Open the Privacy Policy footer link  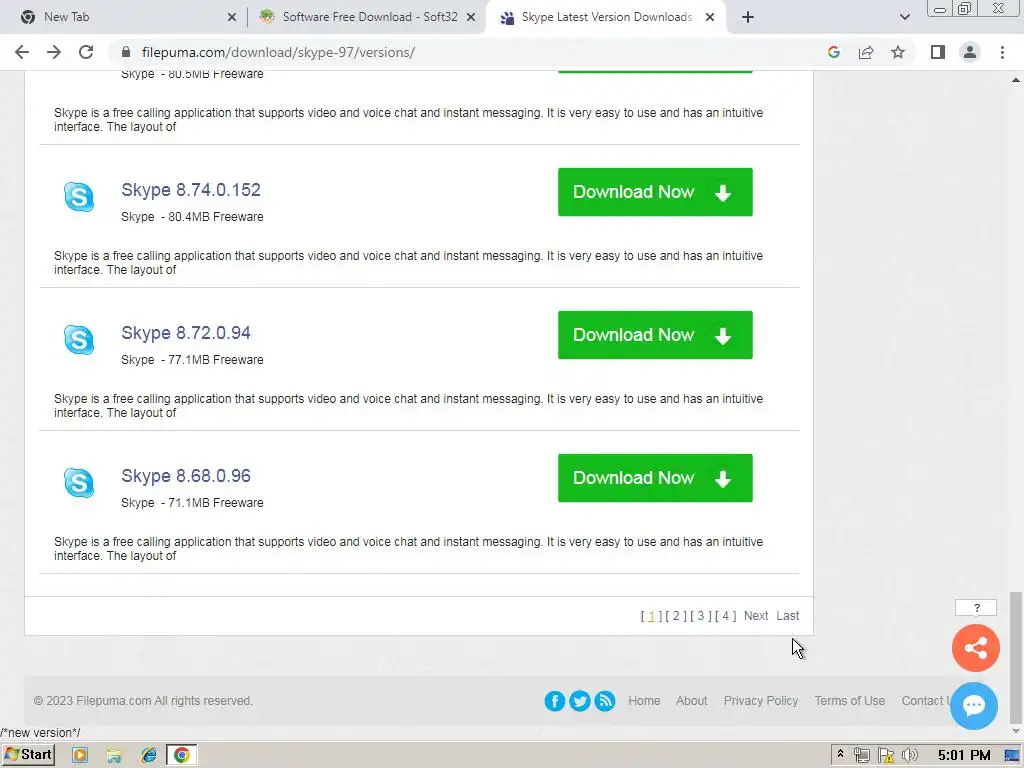[x=761, y=701]
